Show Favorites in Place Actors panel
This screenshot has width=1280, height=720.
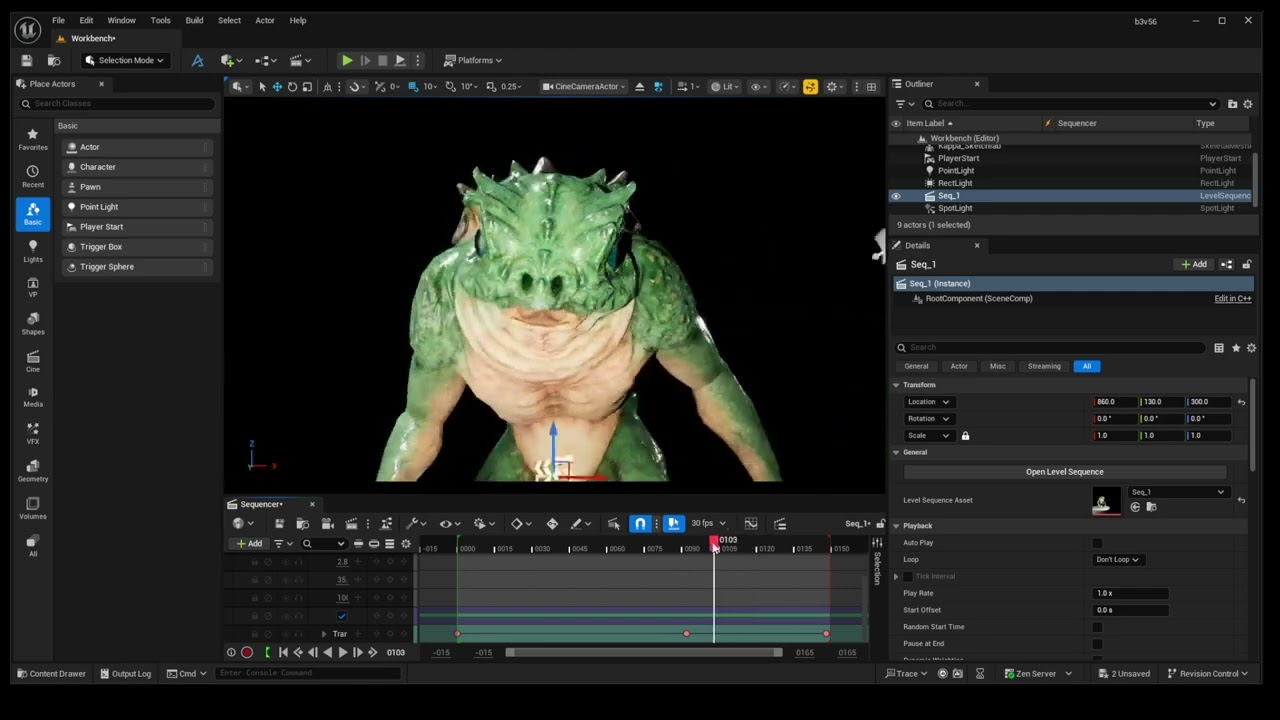33,139
